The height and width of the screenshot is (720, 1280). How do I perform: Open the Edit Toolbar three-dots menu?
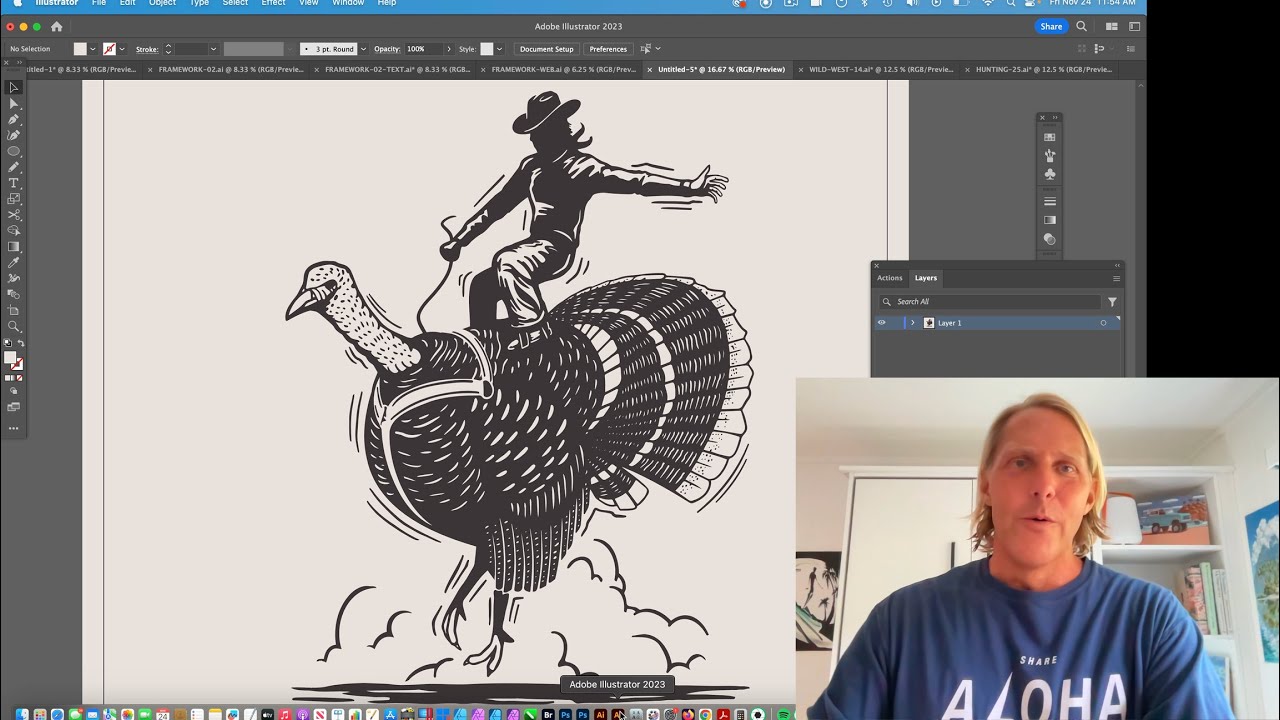pos(13,428)
